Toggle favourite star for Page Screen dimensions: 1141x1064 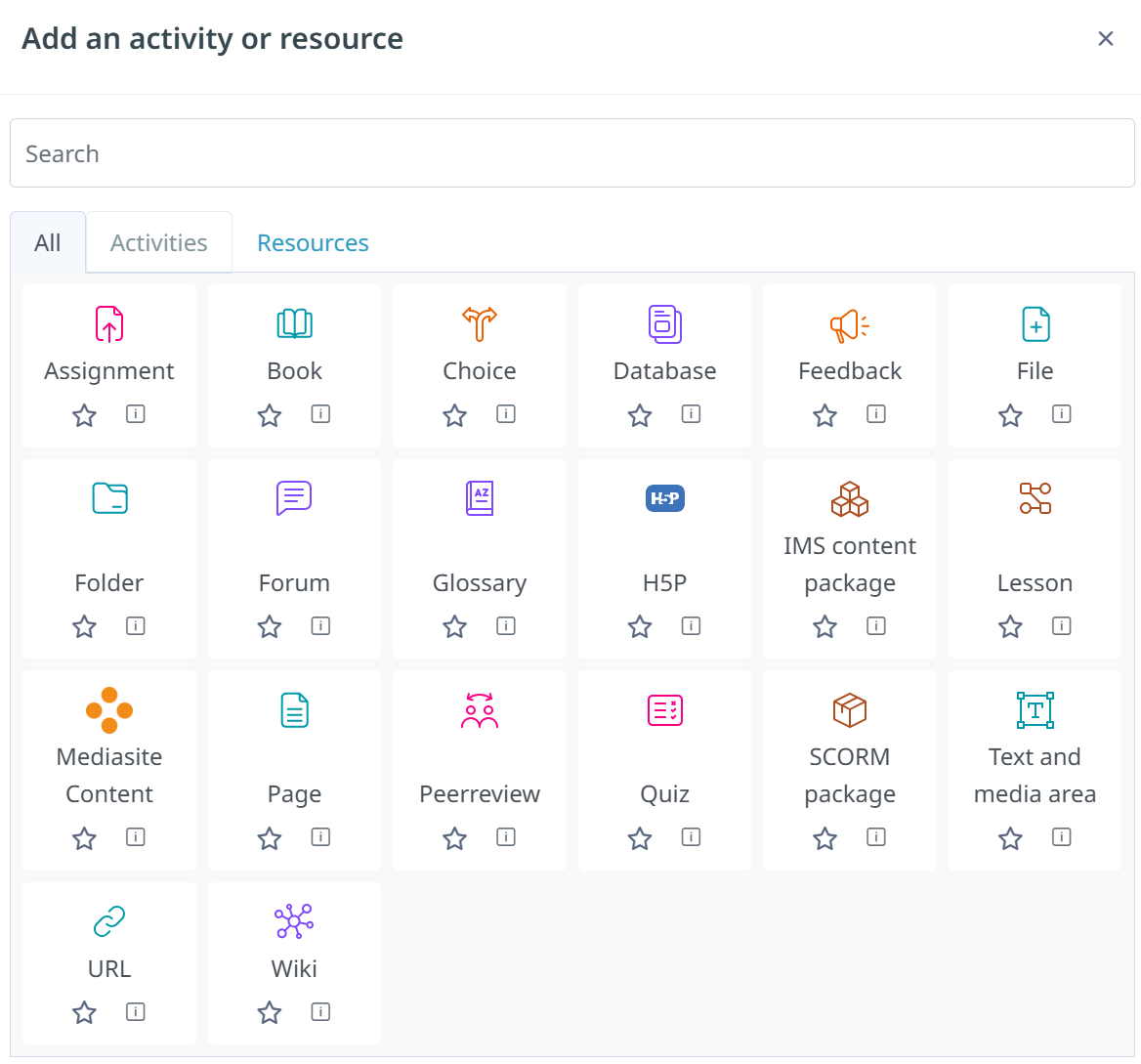270,838
